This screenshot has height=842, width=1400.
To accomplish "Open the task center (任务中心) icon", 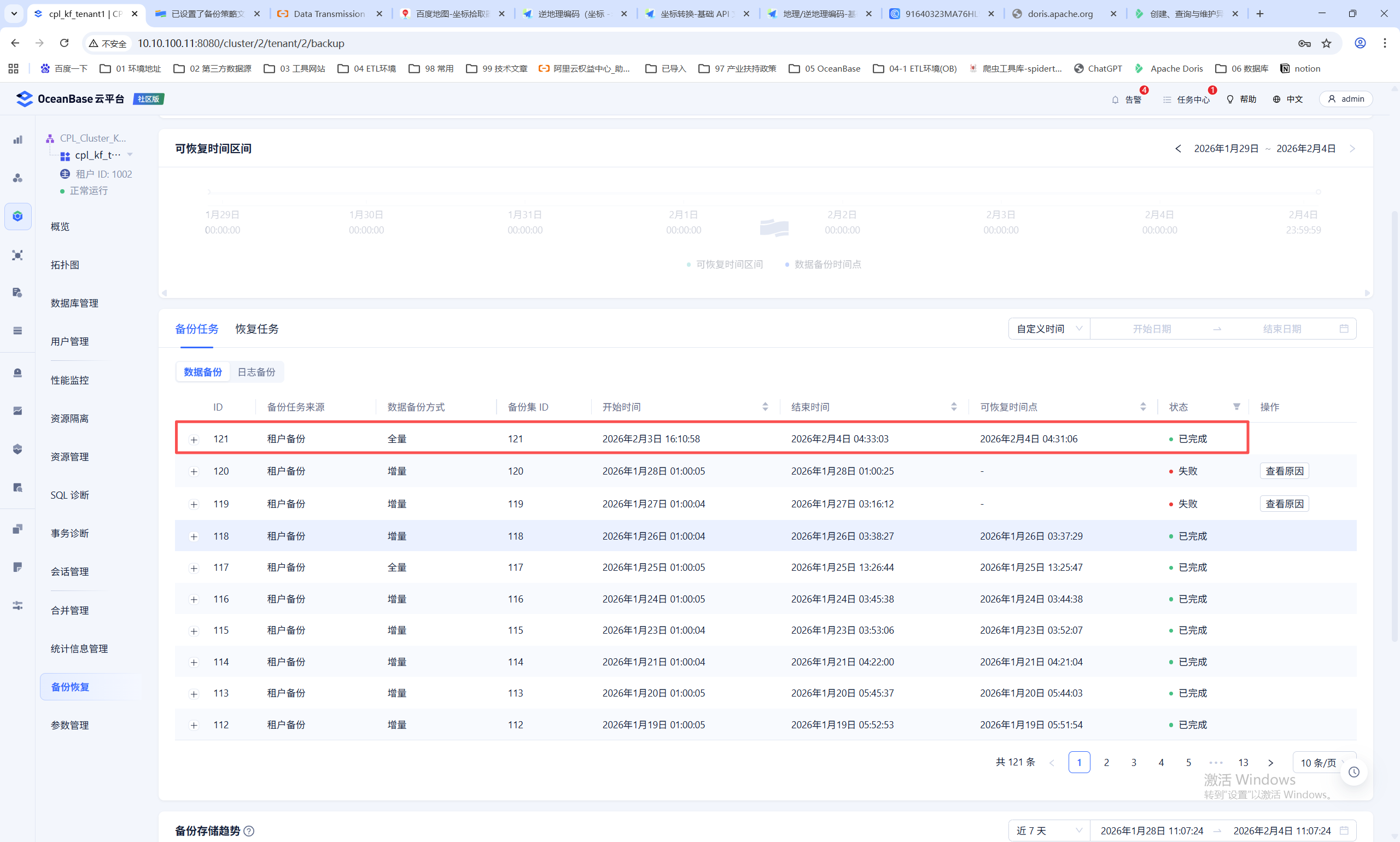I will (x=1168, y=100).
